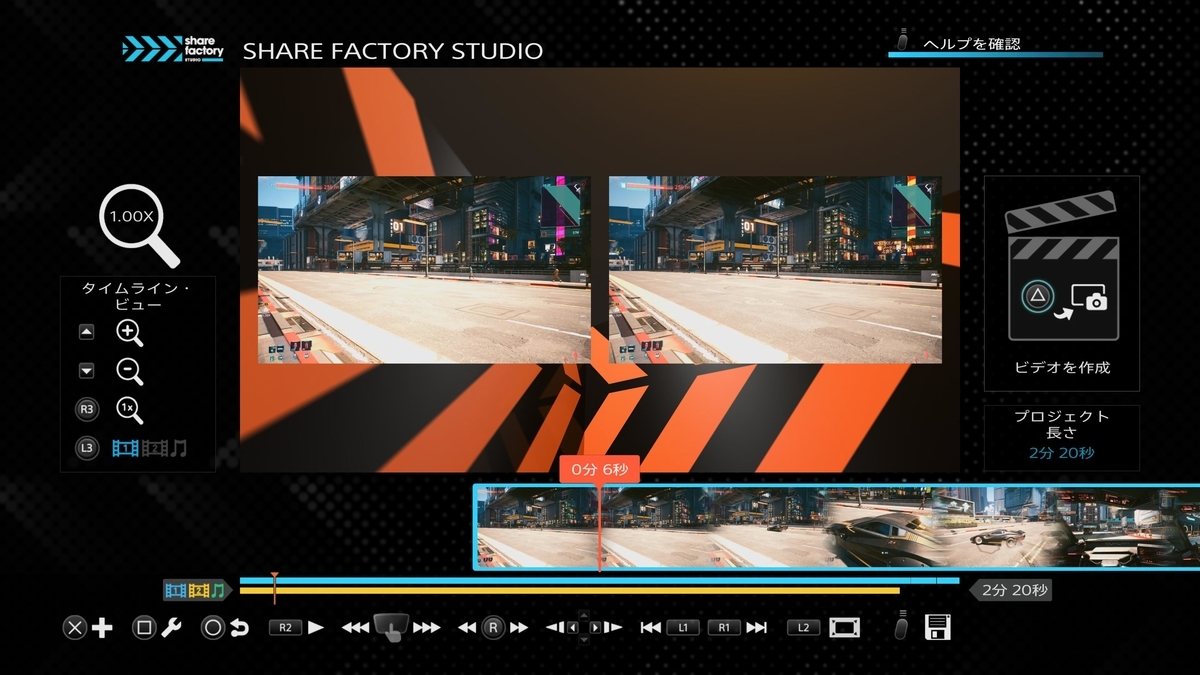Image resolution: width=1200 pixels, height=675 pixels.
Task: Click the D-pad directional icon
Action: point(584,628)
